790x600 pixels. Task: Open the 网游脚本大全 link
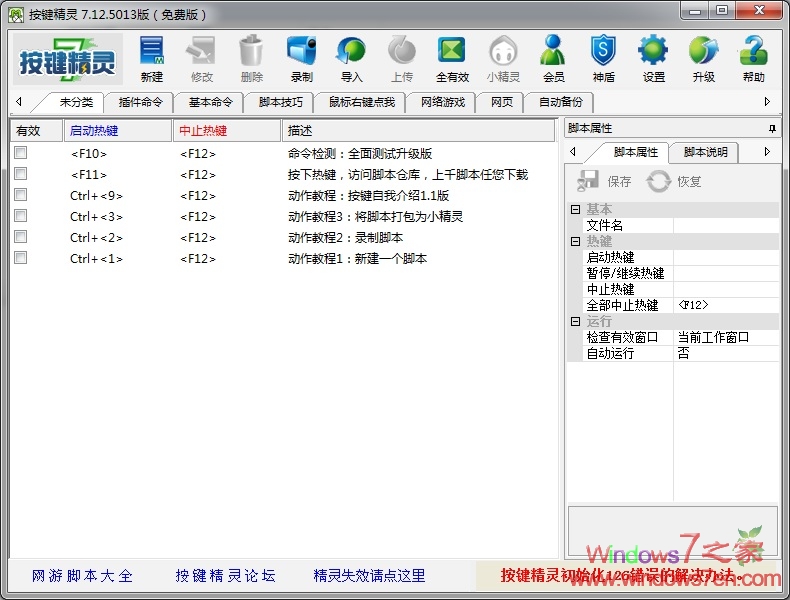click(x=82, y=576)
